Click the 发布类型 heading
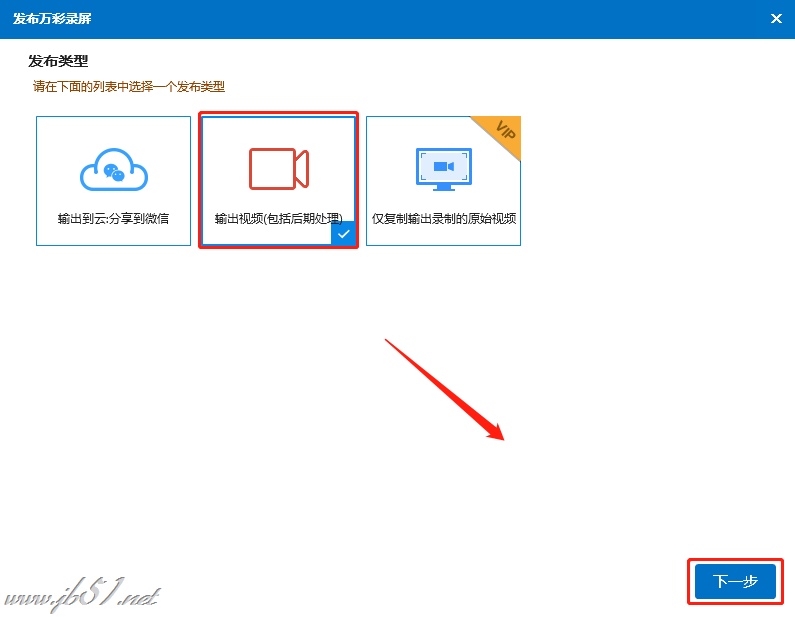This screenshot has height=617, width=795. click(x=58, y=61)
